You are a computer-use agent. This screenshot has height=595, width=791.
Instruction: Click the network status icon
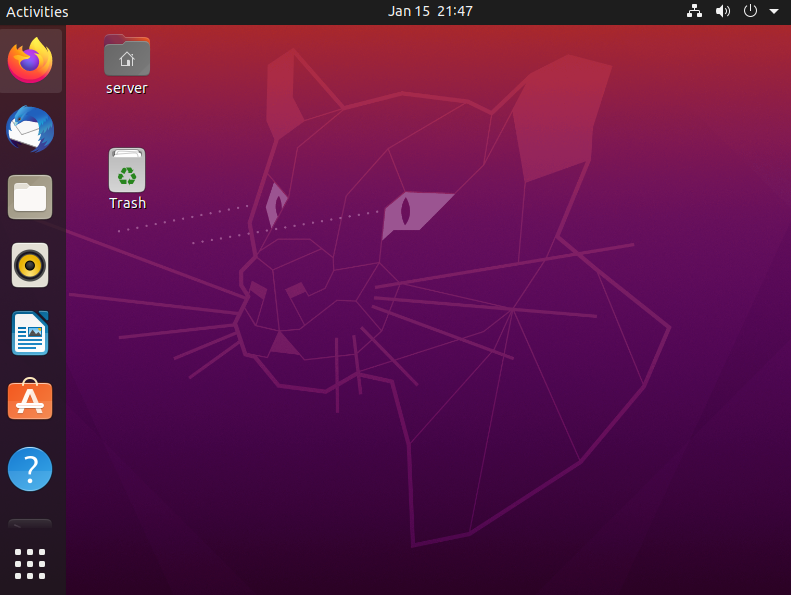tap(695, 11)
